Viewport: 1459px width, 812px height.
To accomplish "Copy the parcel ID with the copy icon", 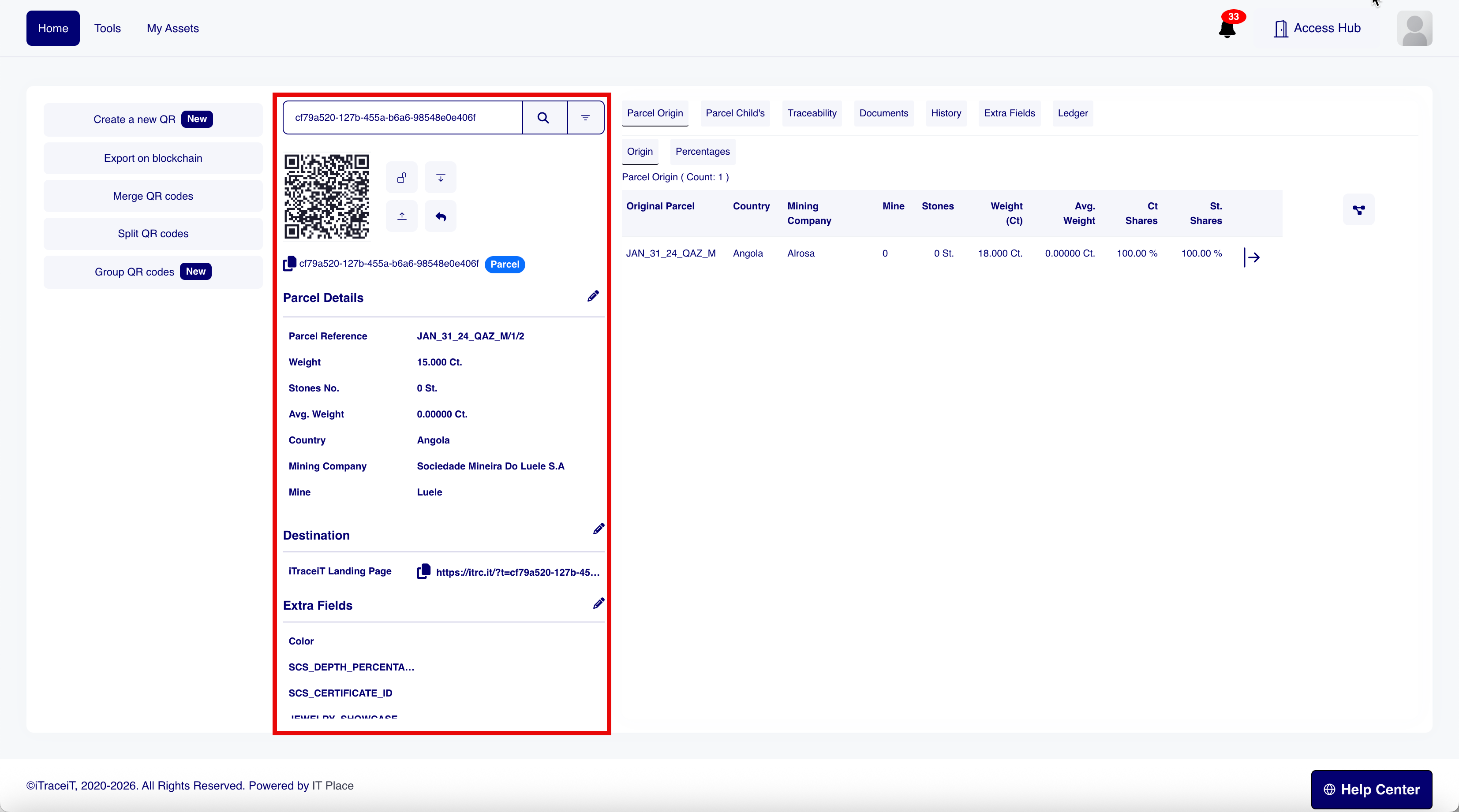I will point(289,263).
